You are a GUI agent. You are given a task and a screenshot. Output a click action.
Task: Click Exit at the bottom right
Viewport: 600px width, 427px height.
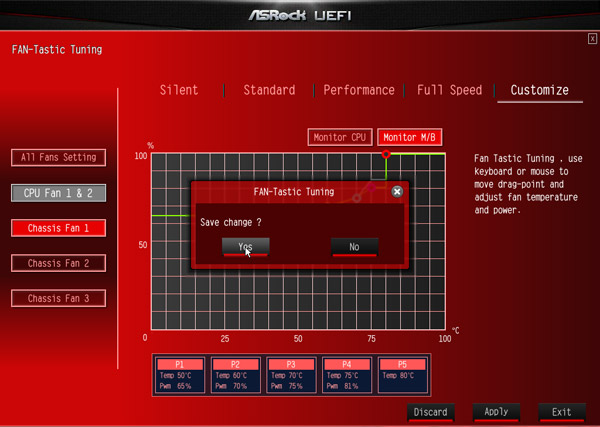coord(562,412)
